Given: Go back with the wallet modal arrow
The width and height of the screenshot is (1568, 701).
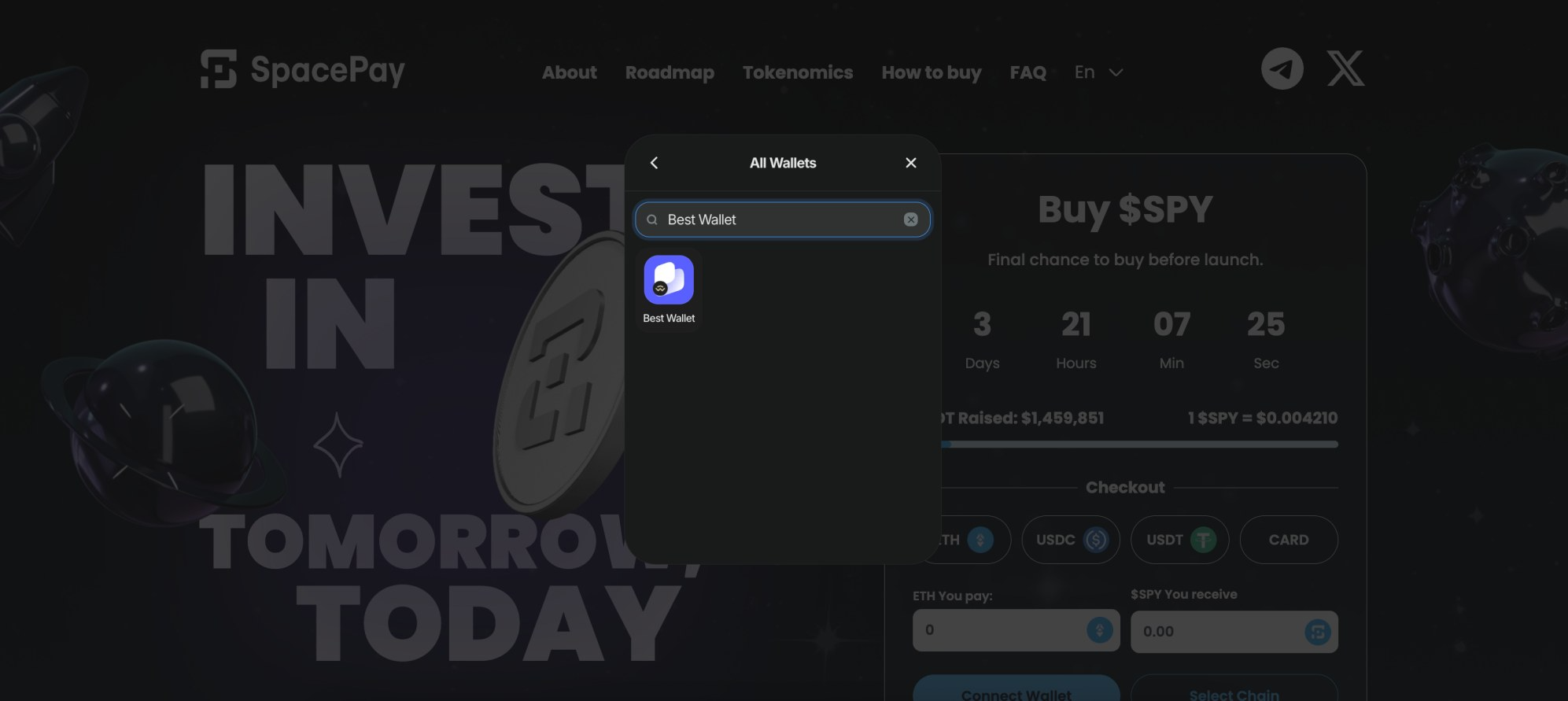Looking at the screenshot, I should (654, 163).
